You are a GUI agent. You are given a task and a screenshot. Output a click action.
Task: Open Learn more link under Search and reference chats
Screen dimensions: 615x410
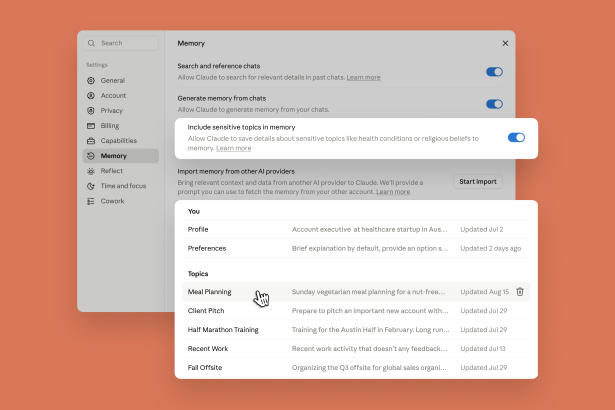(363, 77)
